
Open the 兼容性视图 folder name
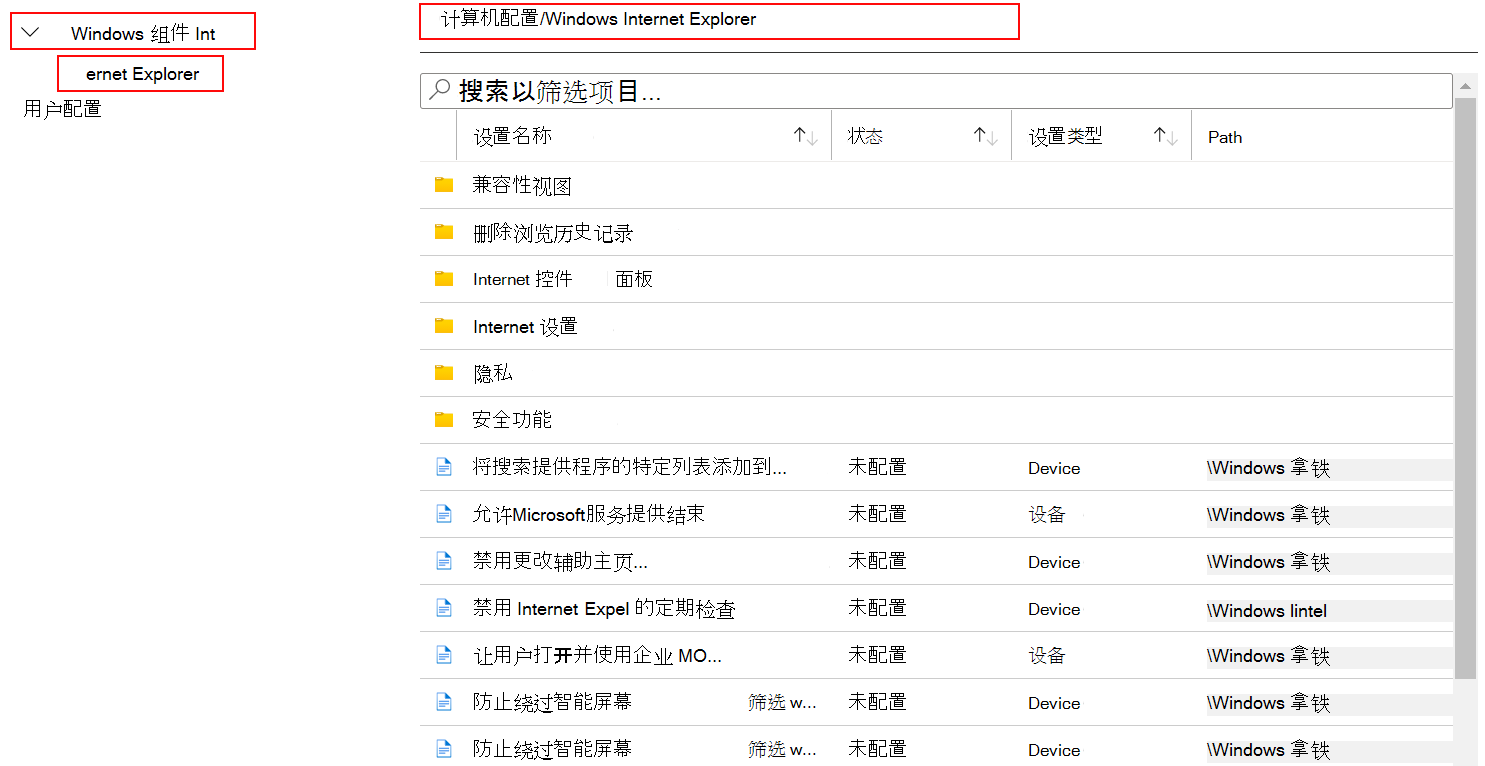tap(522, 186)
